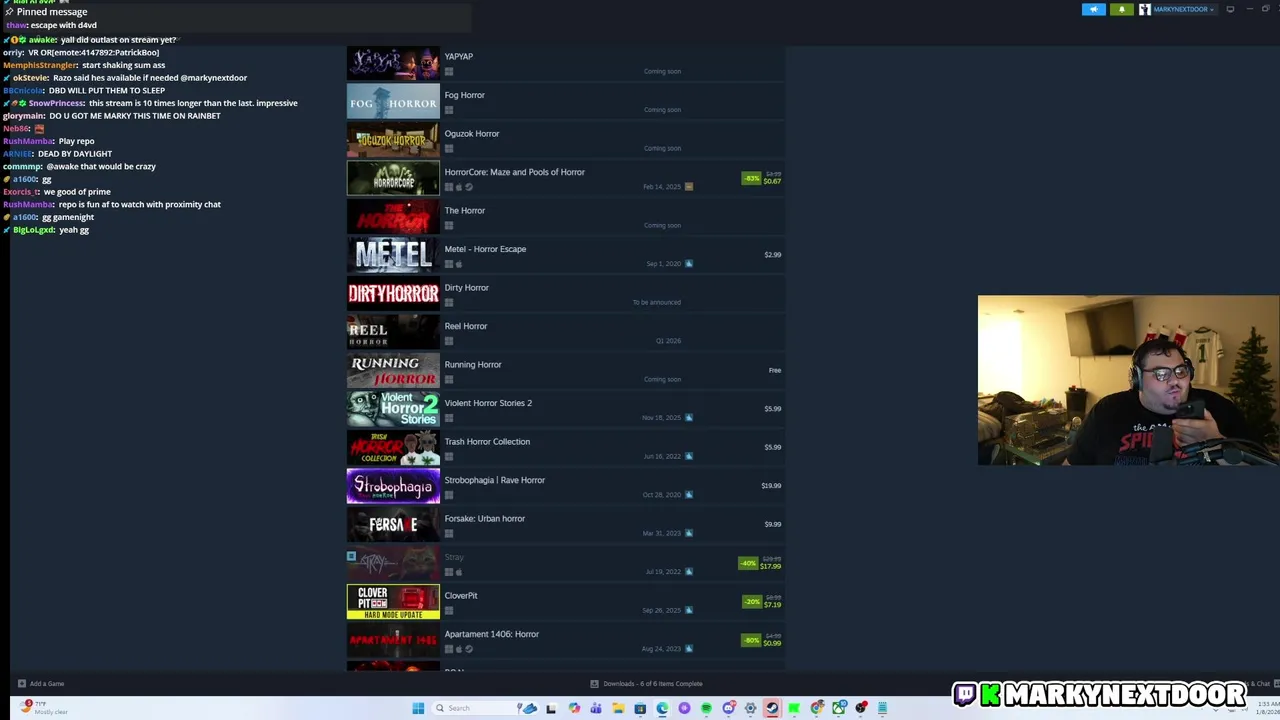Click Running Horror title text
The image size is (1280, 720).
(x=473, y=365)
